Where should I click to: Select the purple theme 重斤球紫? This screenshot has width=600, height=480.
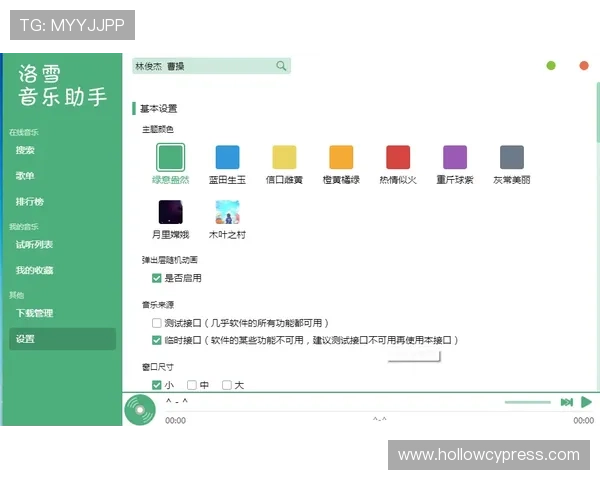pyautogui.click(x=455, y=157)
